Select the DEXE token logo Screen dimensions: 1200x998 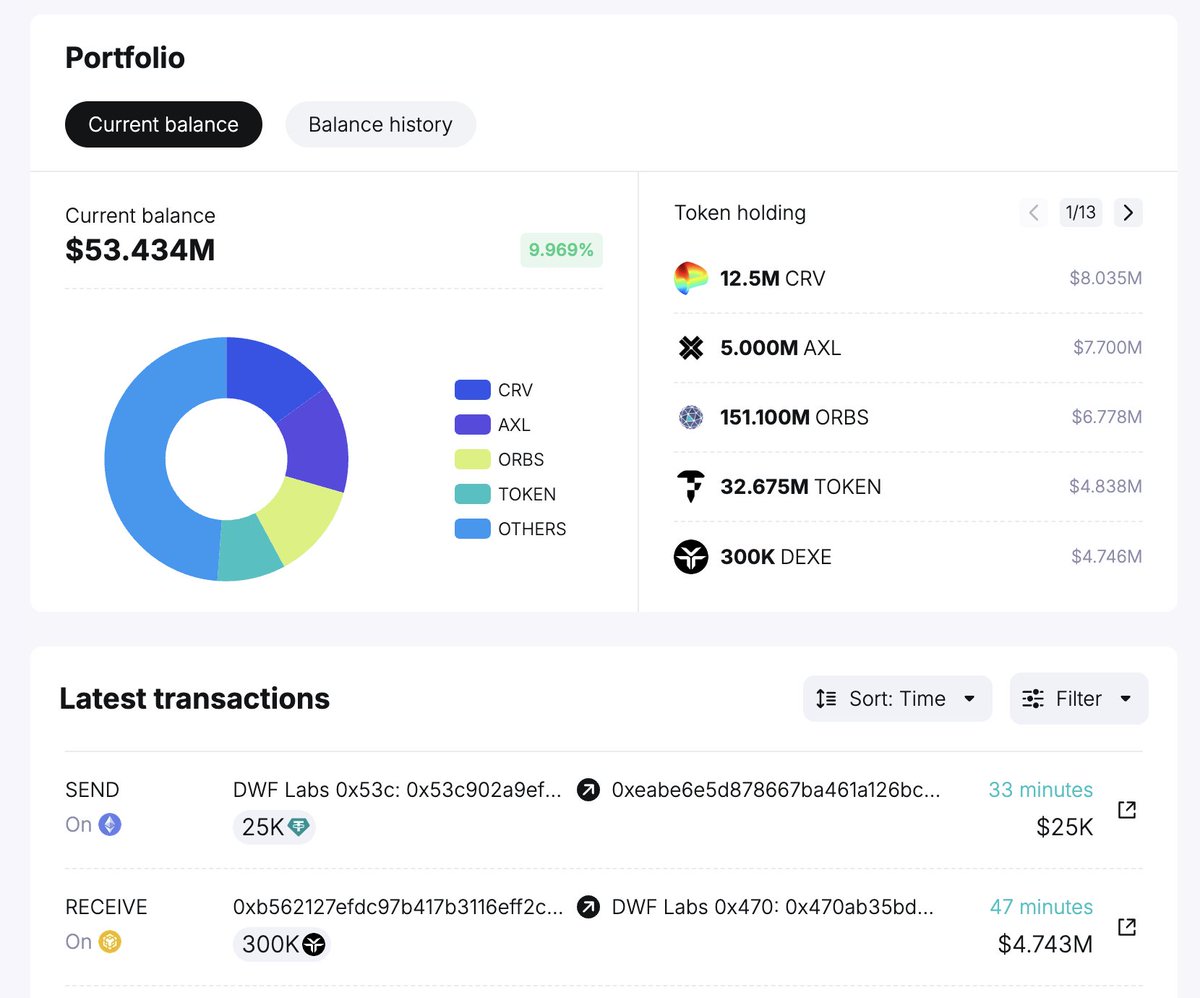click(x=689, y=557)
